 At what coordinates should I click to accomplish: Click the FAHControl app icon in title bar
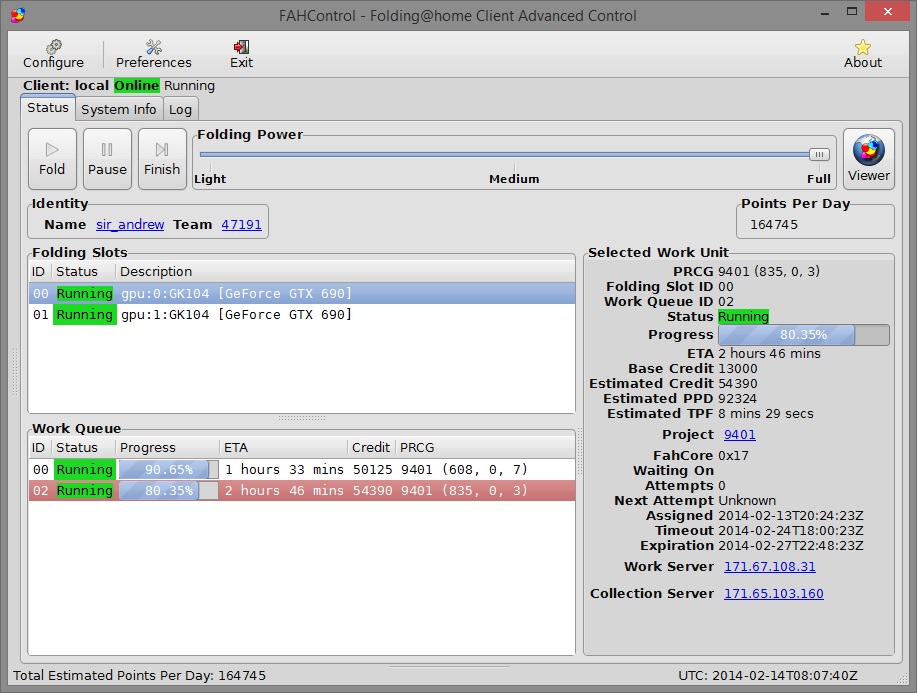(18, 15)
